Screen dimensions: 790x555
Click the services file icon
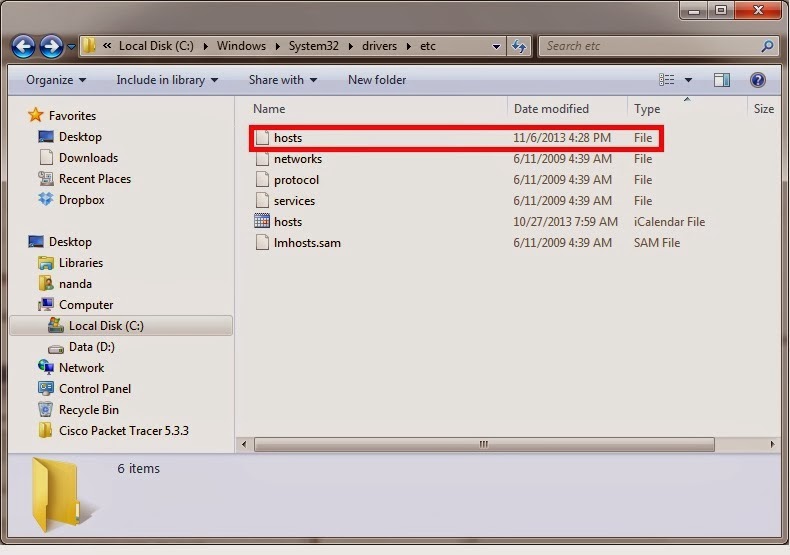click(262, 201)
